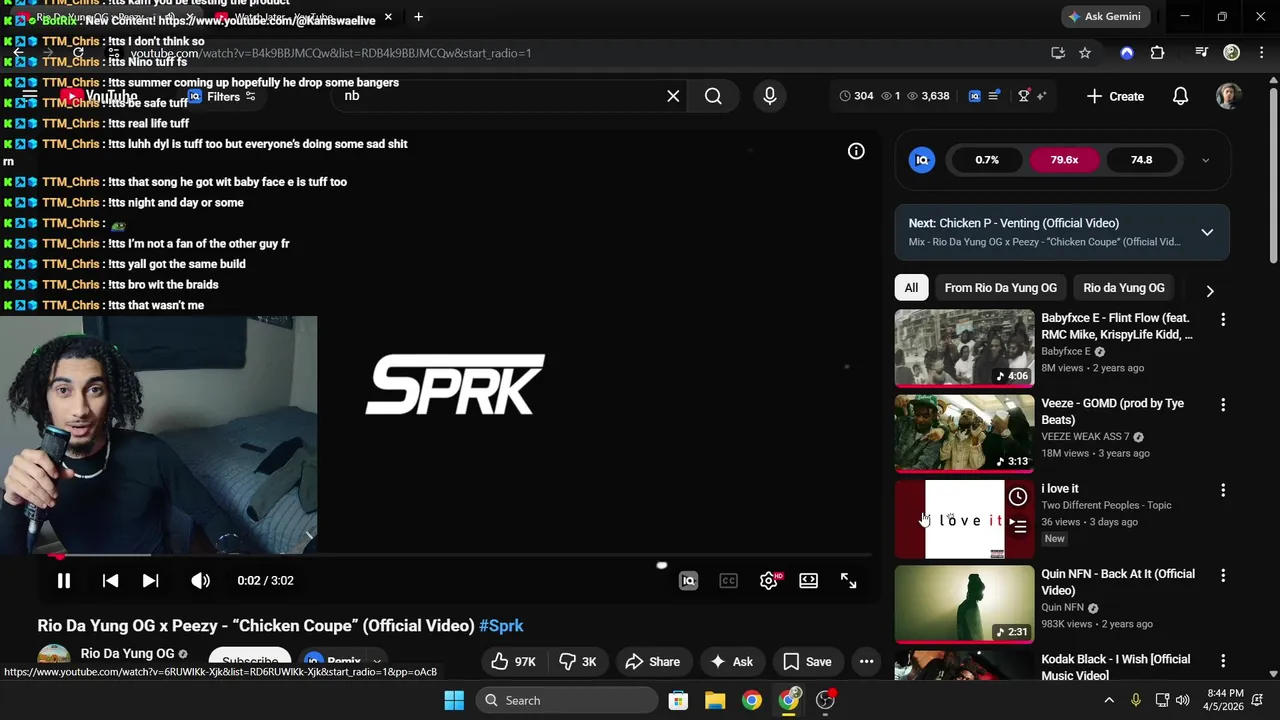This screenshot has width=1280, height=720.
Task: Open Chrome media controls icon
Action: pos(1201,53)
